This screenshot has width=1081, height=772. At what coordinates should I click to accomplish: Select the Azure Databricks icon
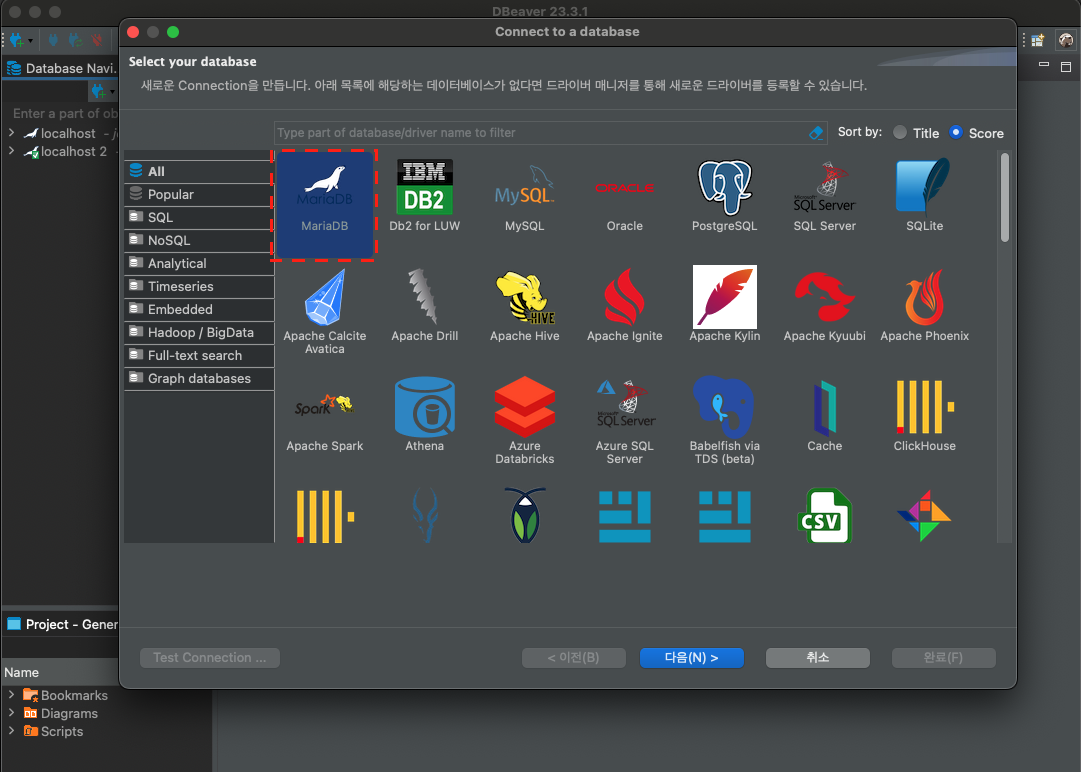coord(524,421)
